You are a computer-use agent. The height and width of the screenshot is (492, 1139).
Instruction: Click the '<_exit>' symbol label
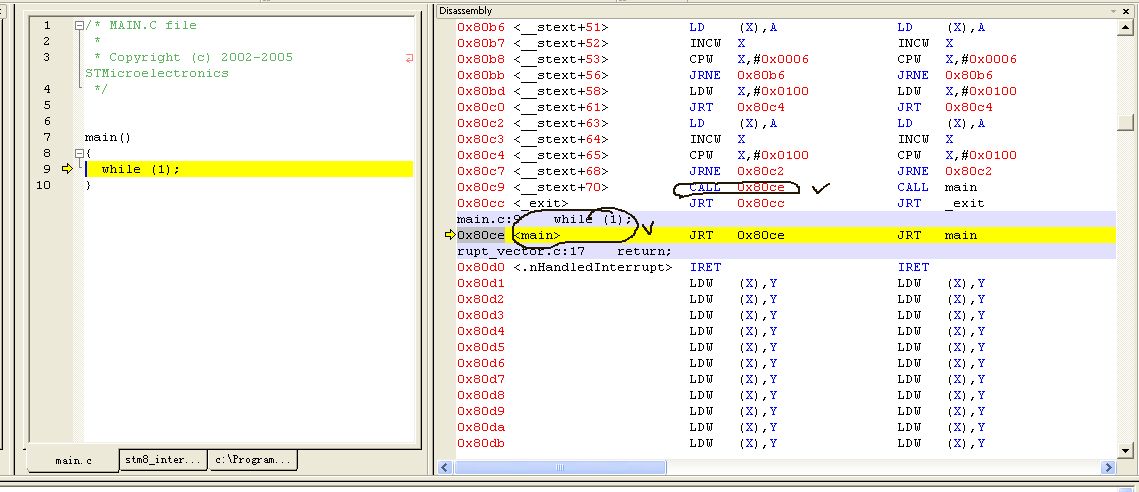coord(540,203)
